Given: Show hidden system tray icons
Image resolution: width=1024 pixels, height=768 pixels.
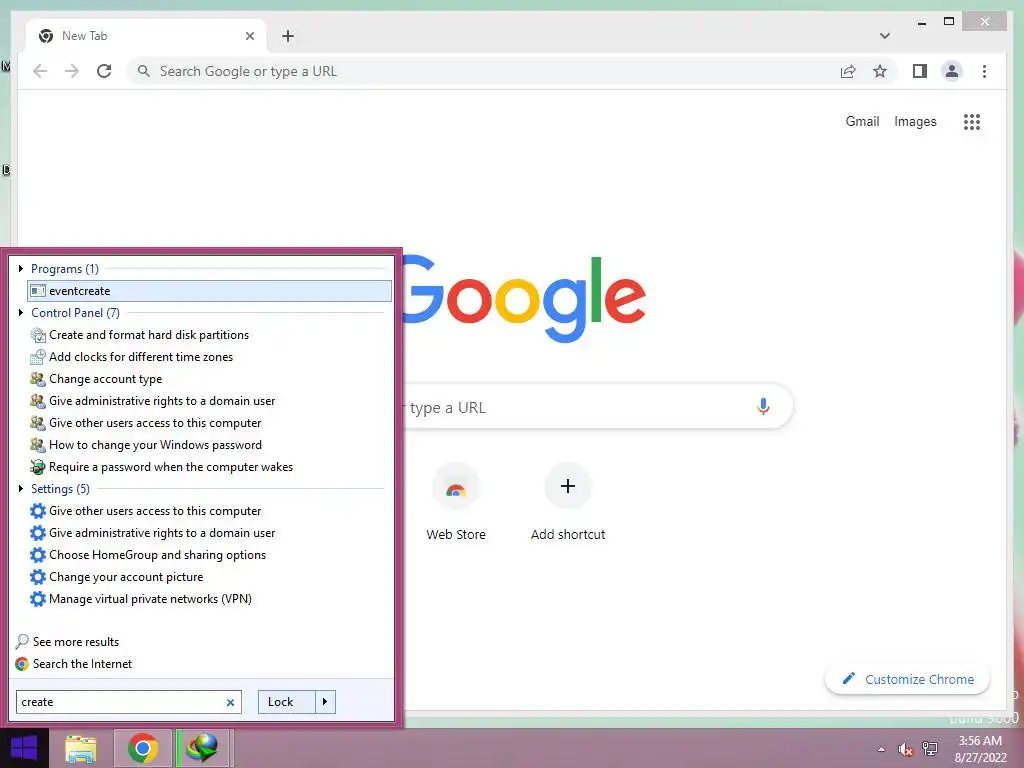Looking at the screenshot, I should click(x=882, y=749).
